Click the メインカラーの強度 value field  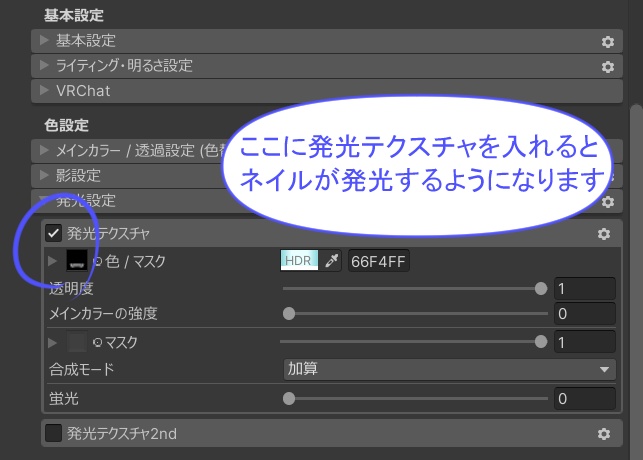(x=584, y=314)
